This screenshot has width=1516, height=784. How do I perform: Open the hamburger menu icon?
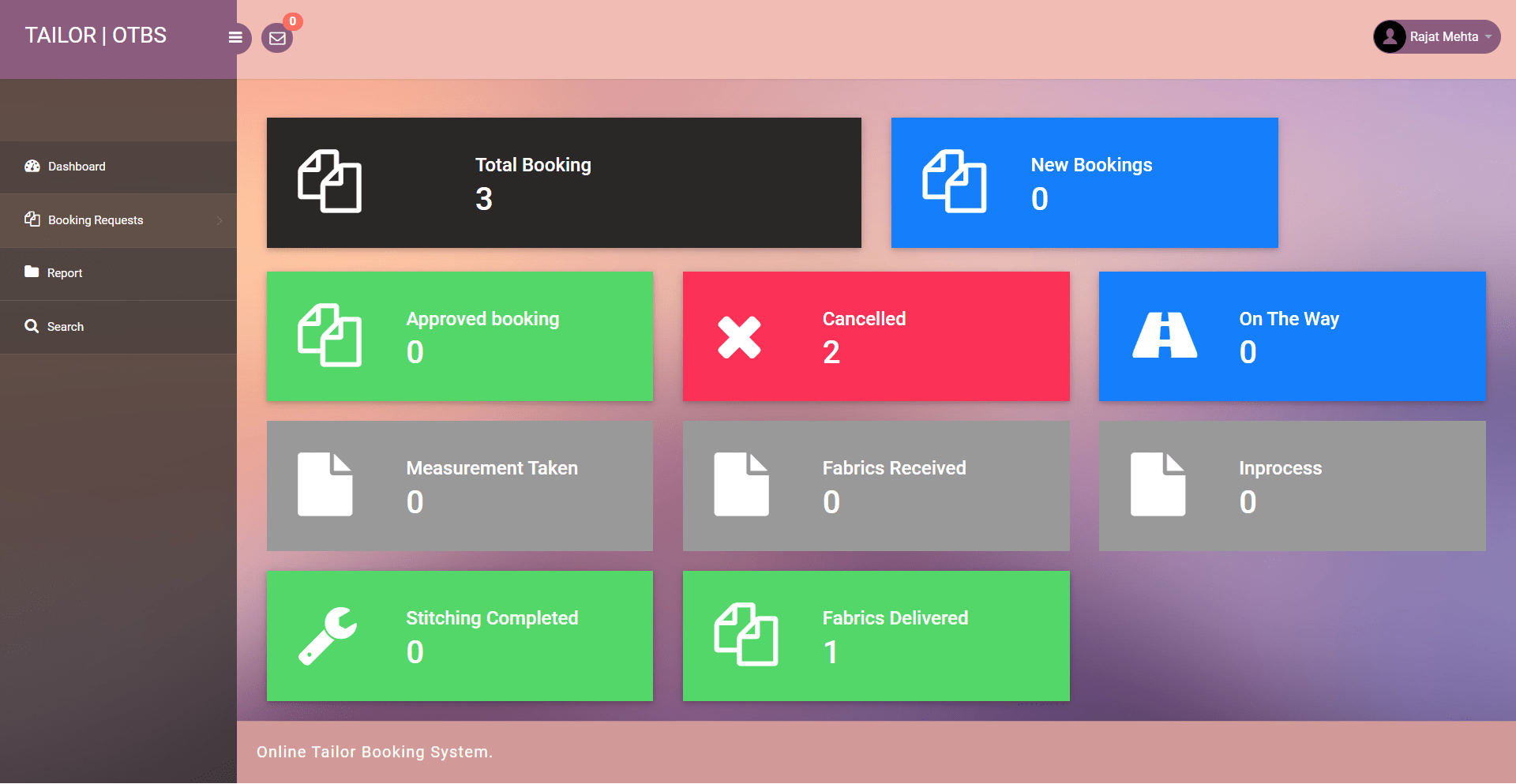coord(235,37)
